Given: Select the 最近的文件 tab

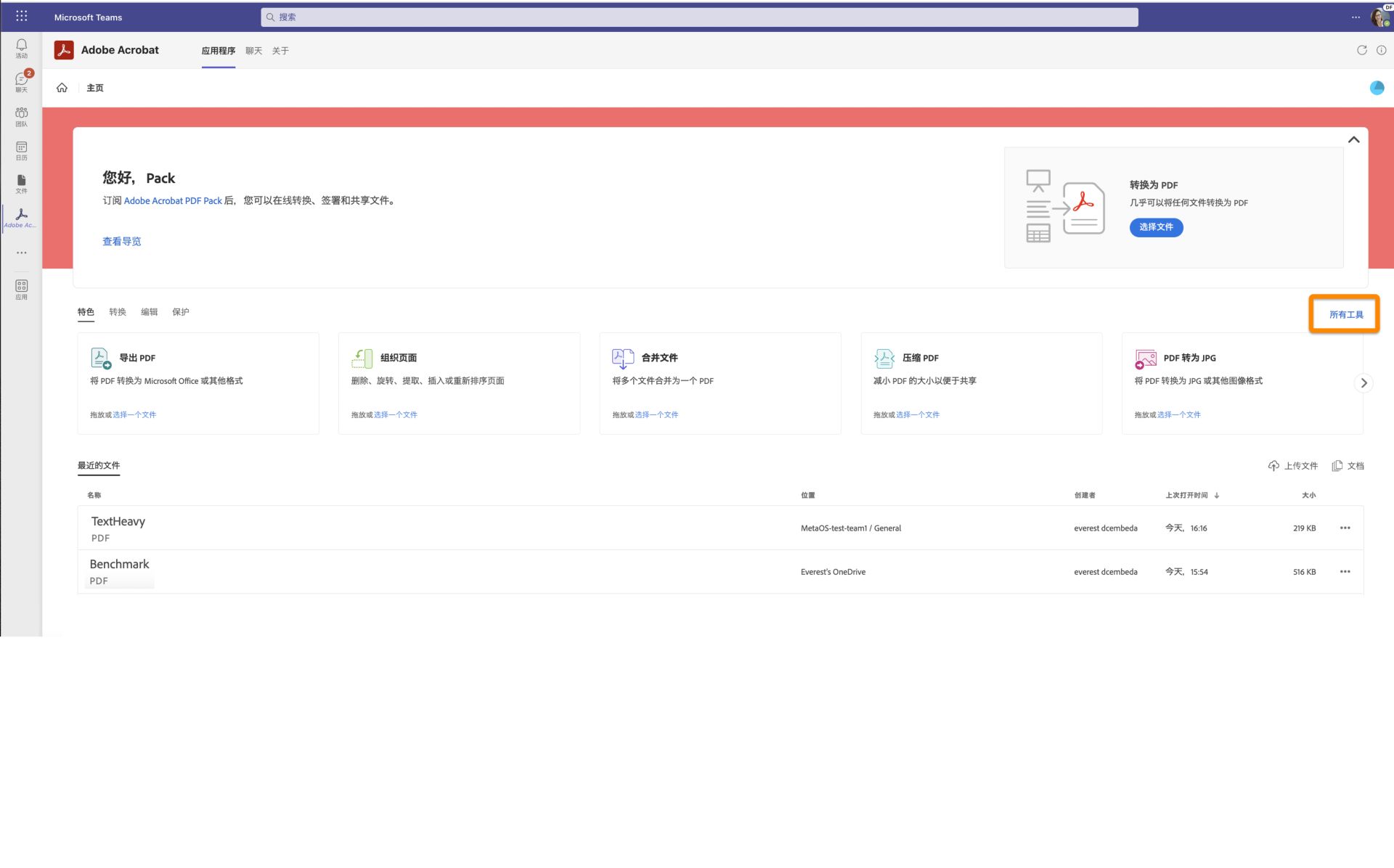Looking at the screenshot, I should [99, 466].
